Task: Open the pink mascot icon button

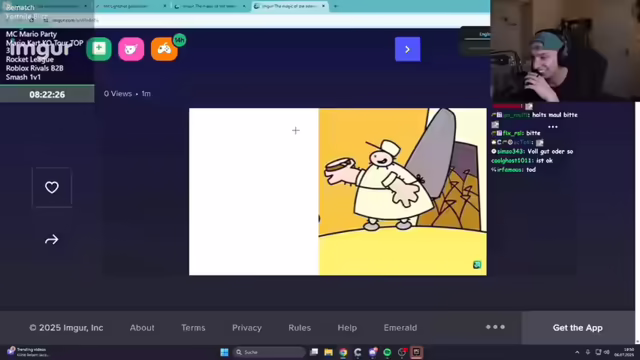Action: click(x=131, y=49)
